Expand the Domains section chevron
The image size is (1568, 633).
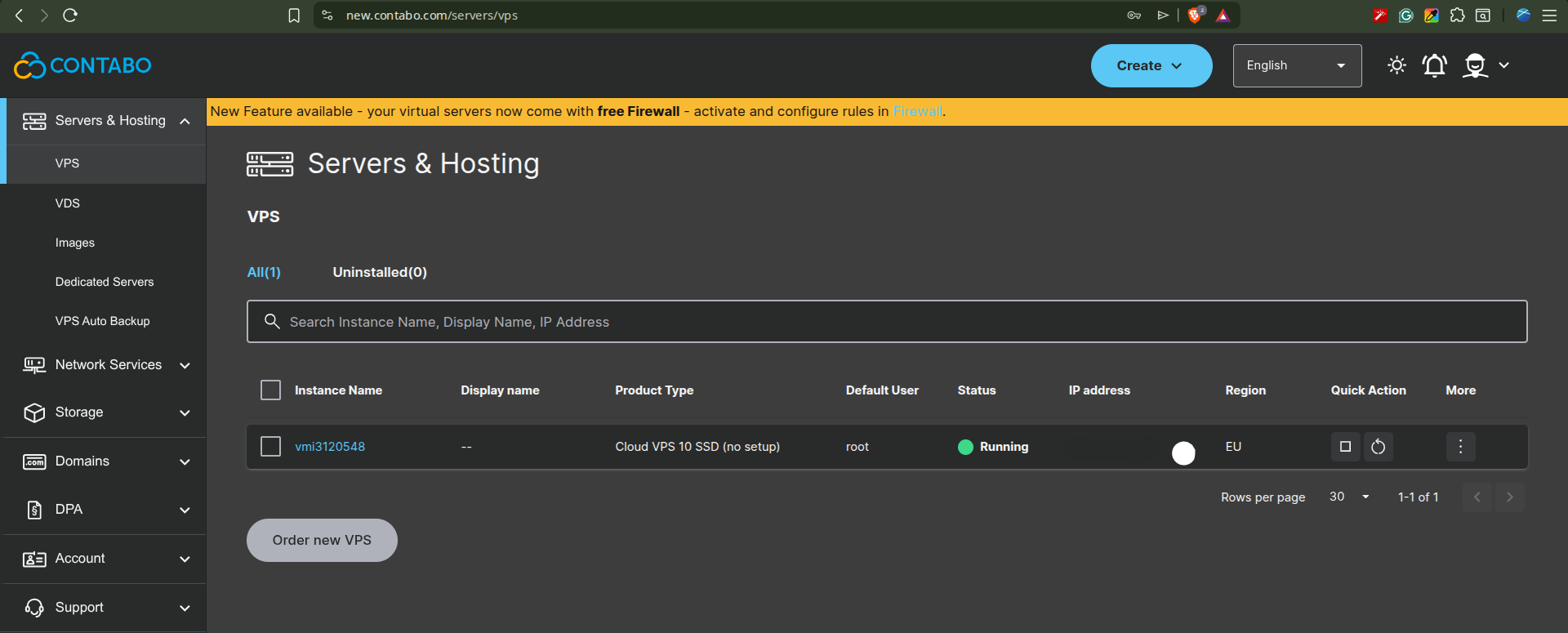185,461
